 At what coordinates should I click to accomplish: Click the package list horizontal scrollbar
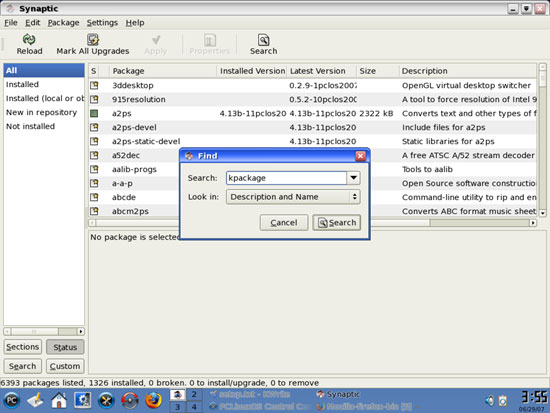click(x=312, y=223)
